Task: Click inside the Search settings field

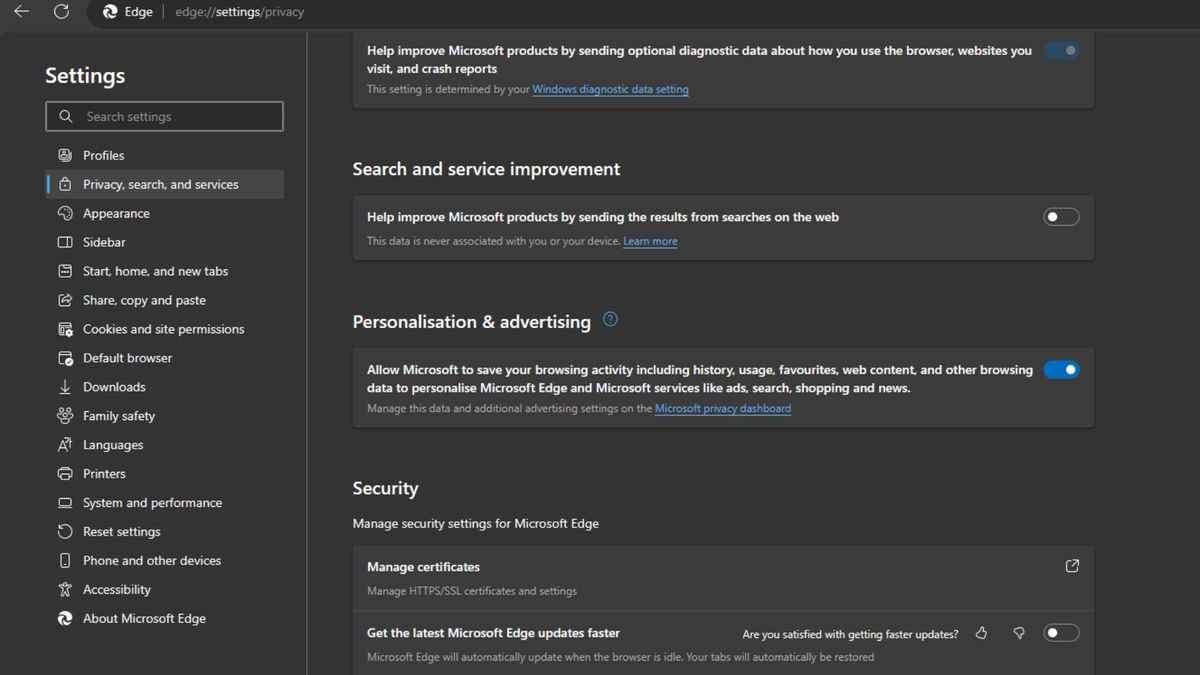Action: [164, 116]
